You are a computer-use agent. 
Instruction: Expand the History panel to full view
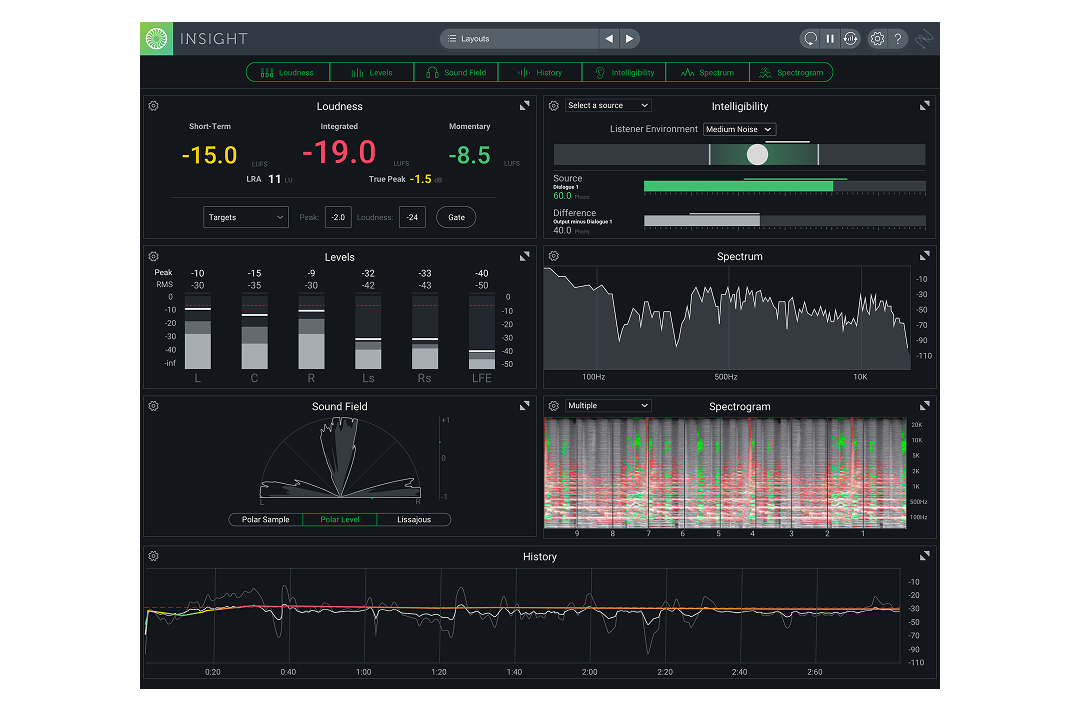pos(925,556)
